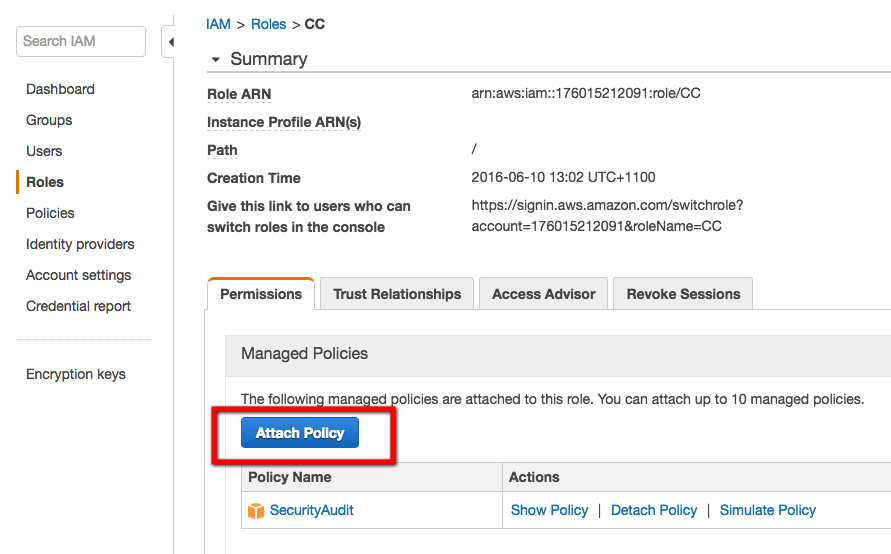The width and height of the screenshot is (891, 554).
Task: Click the switchrole sign-in URL text
Action: click(x=607, y=216)
